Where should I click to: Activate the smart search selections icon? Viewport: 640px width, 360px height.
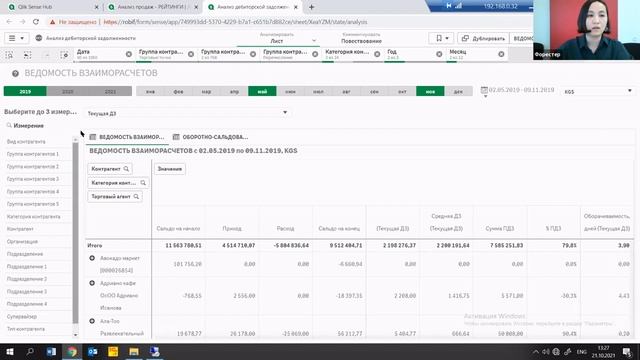9,55
